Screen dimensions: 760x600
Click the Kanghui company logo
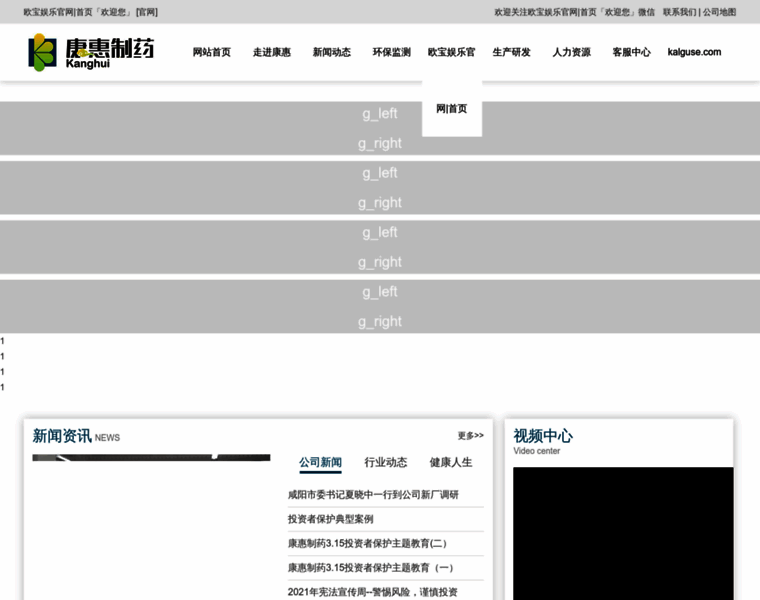pos(91,52)
